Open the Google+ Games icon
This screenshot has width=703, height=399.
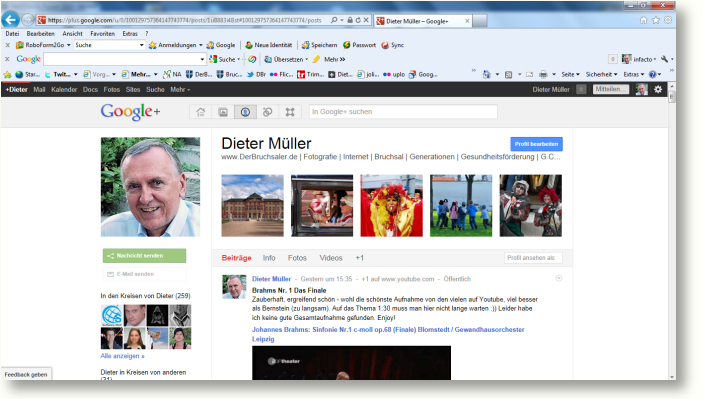click(x=290, y=112)
